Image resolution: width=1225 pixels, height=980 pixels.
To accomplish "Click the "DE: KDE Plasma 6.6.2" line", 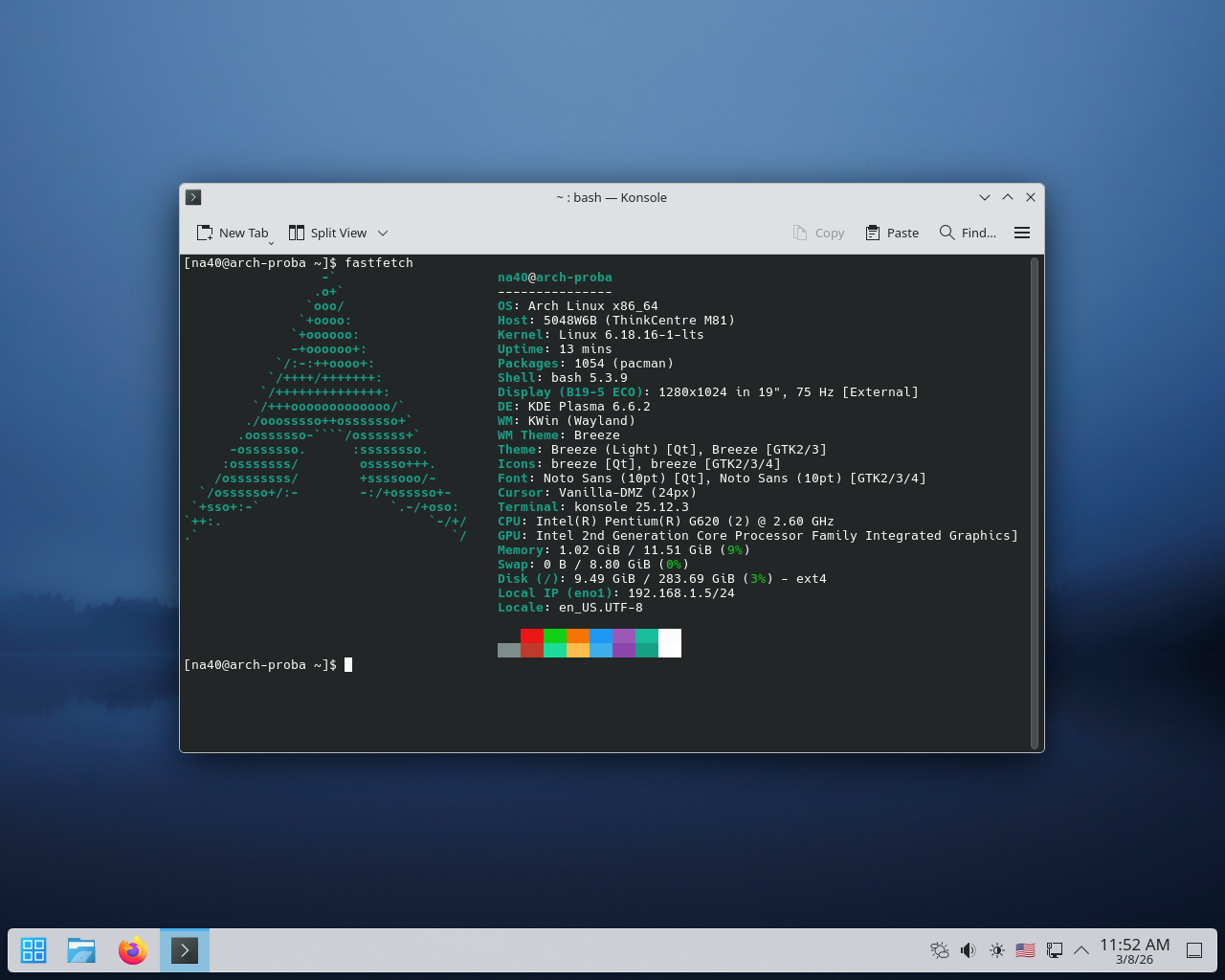I will tap(574, 407).
